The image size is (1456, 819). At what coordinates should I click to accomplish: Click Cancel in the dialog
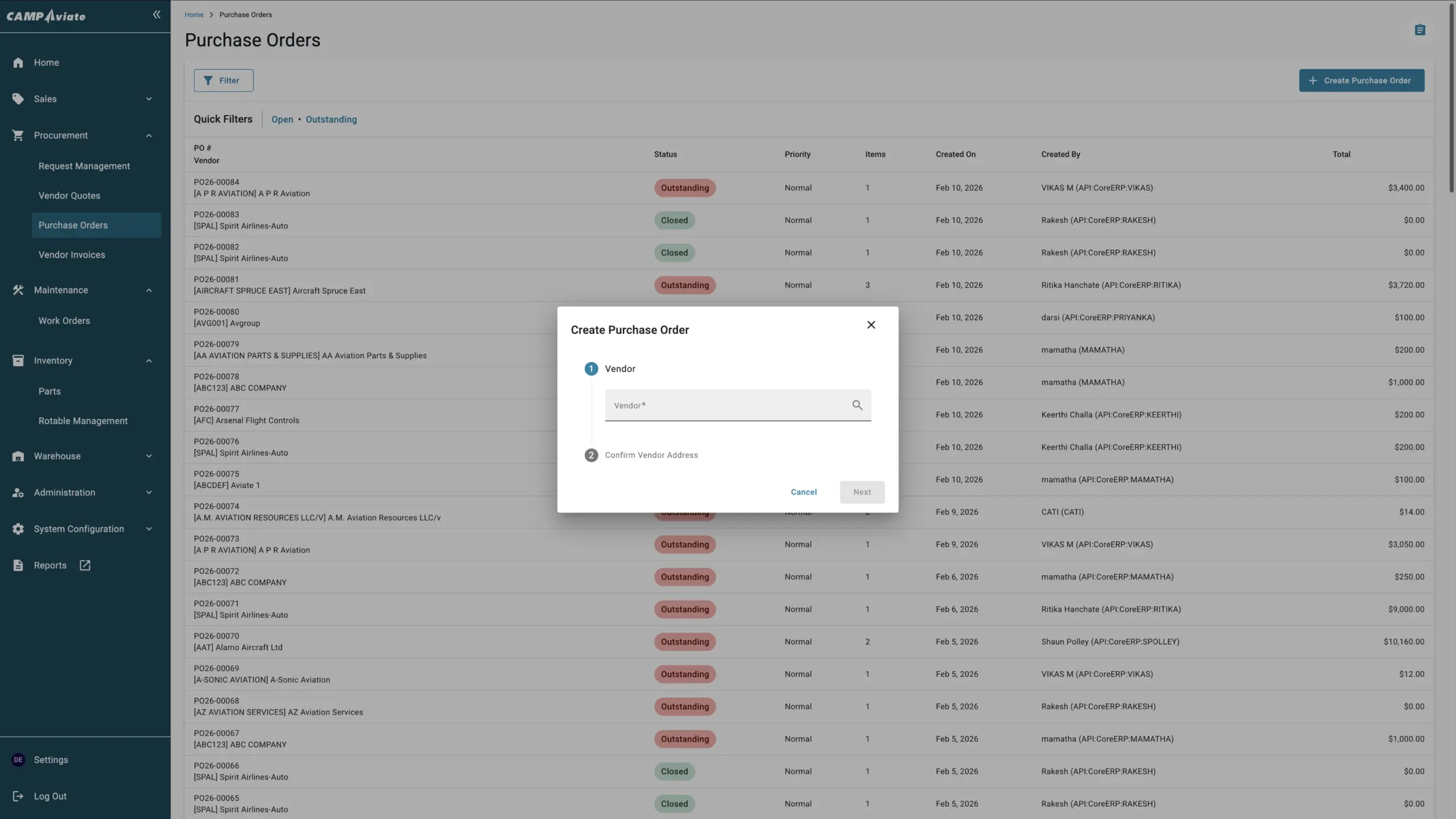(803, 492)
